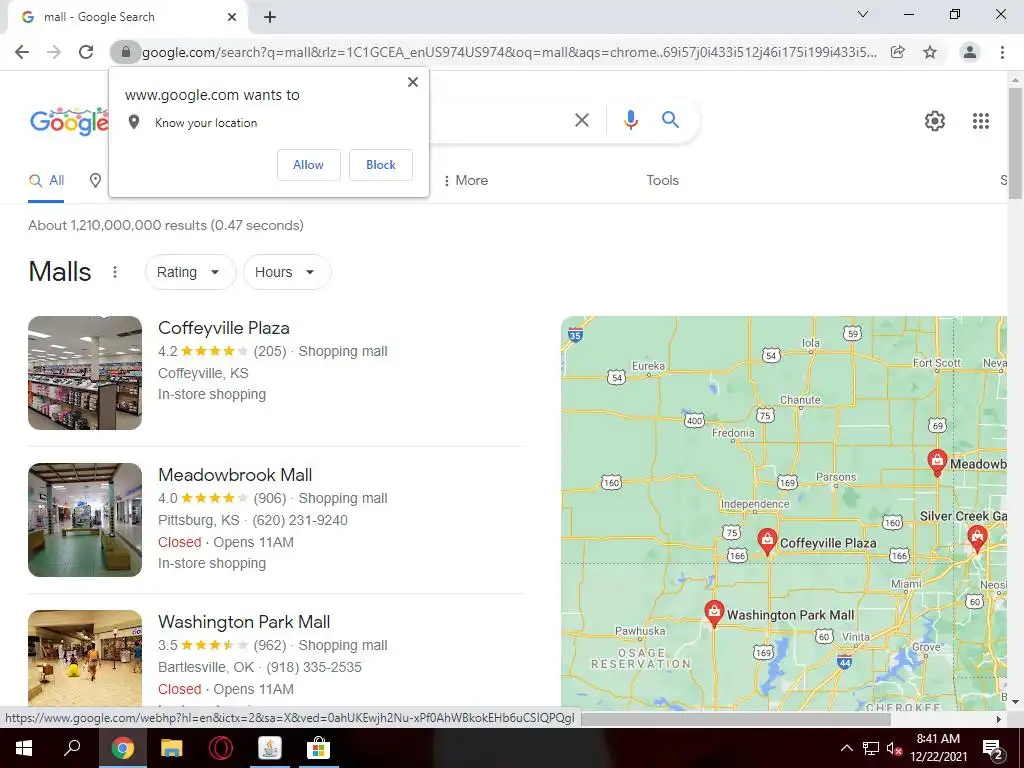The height and width of the screenshot is (768, 1024).
Task: Open Meadowbrook Mall listing title
Action: [x=235, y=475]
